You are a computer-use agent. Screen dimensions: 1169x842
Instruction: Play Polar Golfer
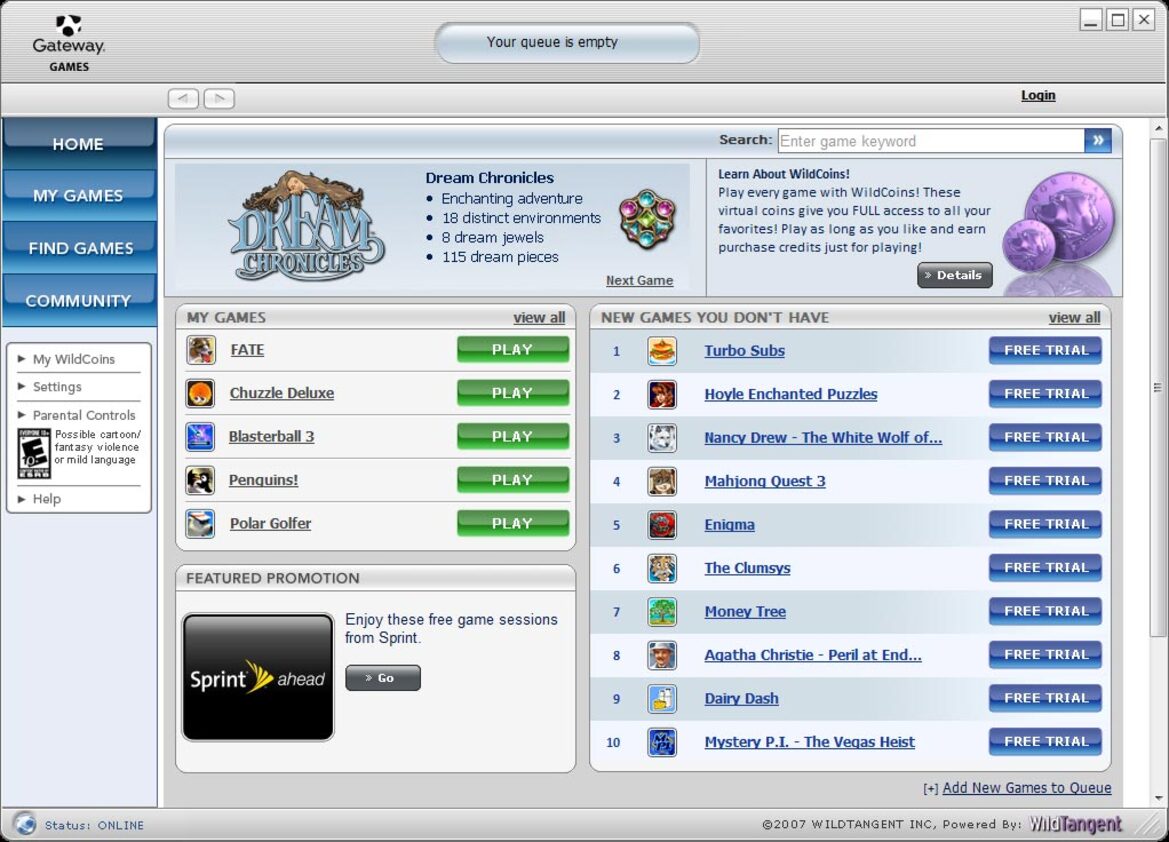click(x=513, y=524)
